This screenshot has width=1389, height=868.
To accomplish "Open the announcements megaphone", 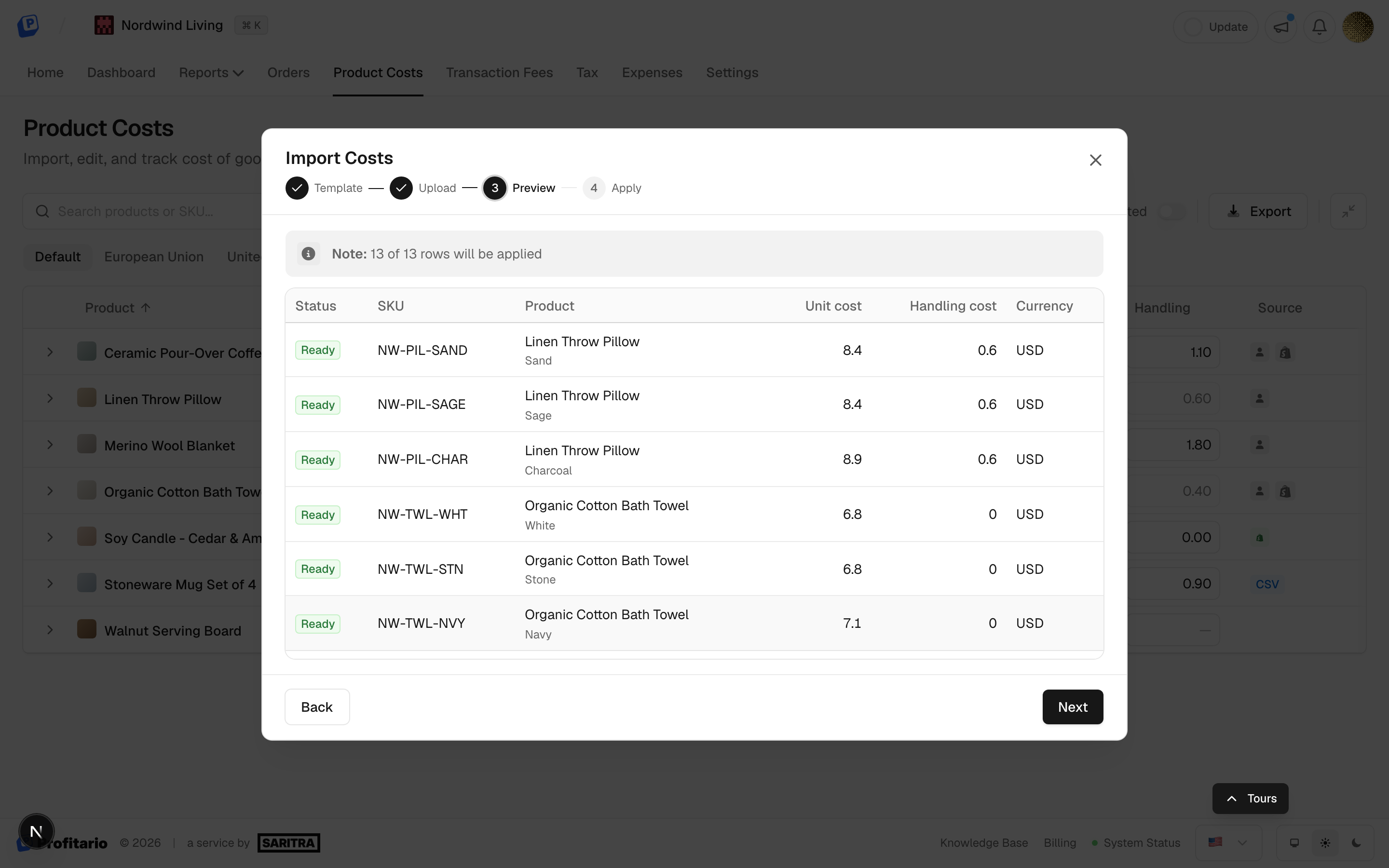I will 1280,27.
